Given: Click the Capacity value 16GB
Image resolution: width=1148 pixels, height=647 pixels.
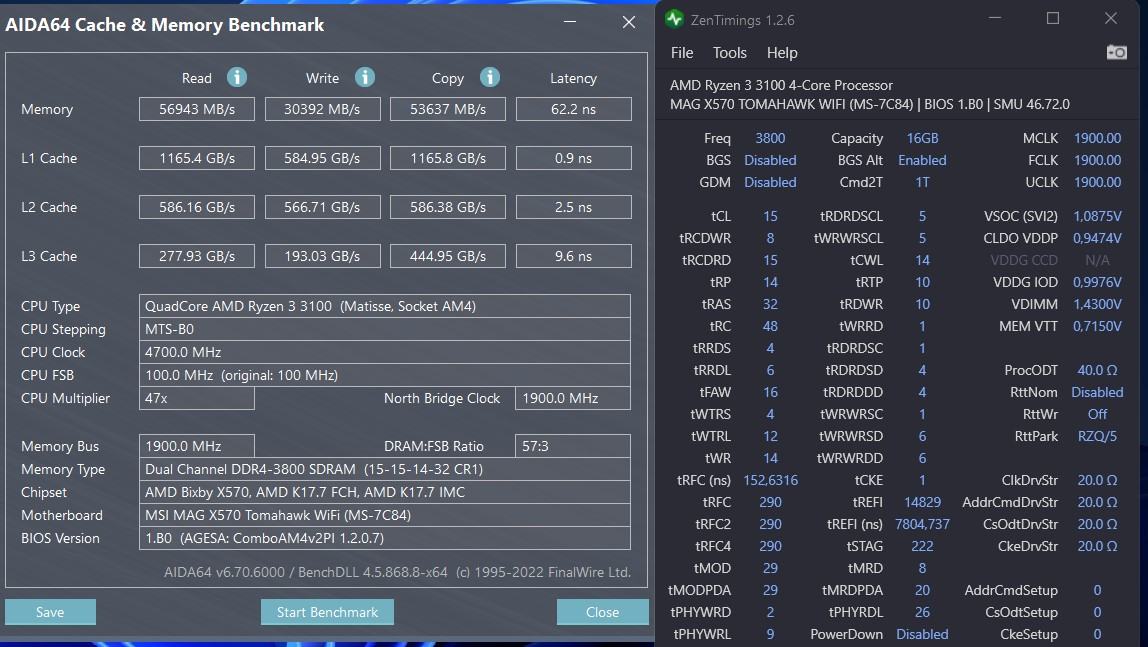Looking at the screenshot, I should click(922, 138).
